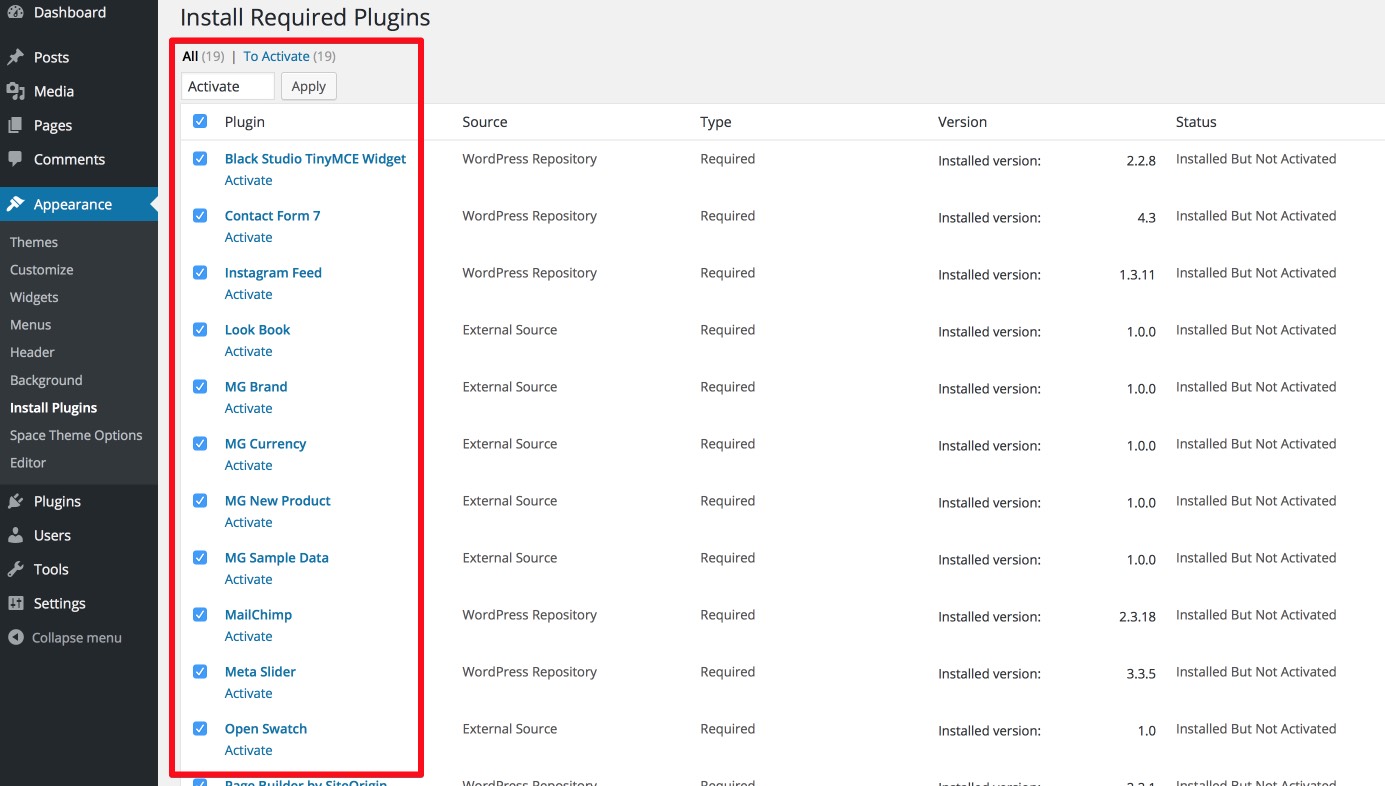Show All plugins filter
The image size is (1385, 786).
190,56
